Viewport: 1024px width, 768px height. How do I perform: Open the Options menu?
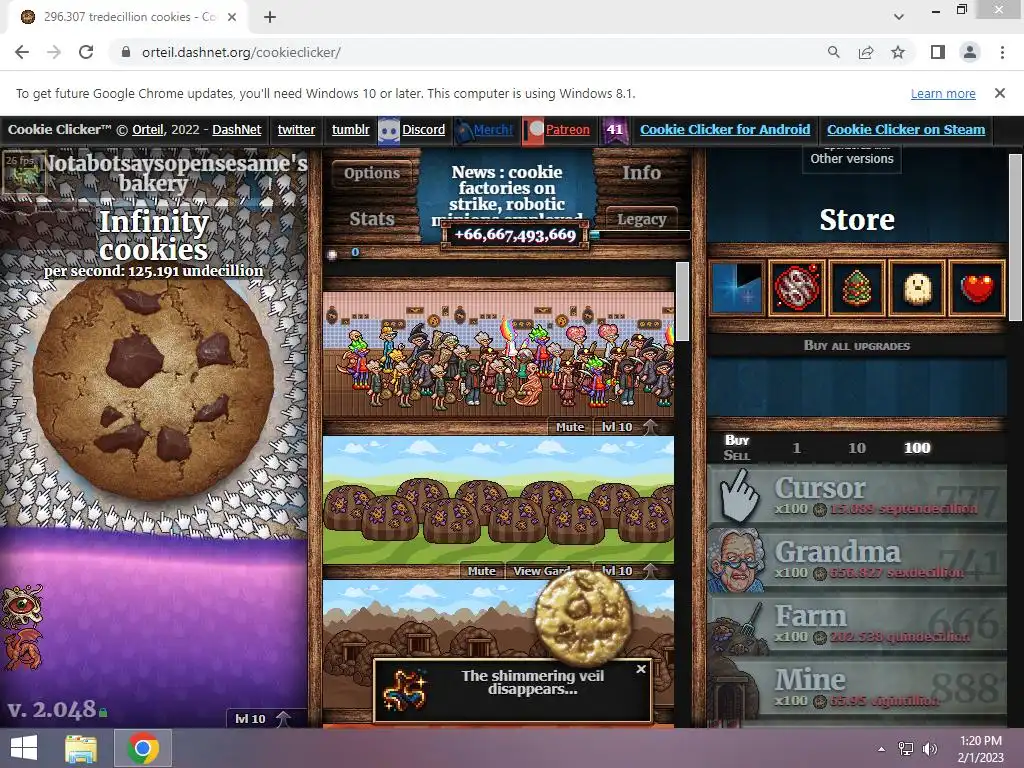[x=372, y=173]
